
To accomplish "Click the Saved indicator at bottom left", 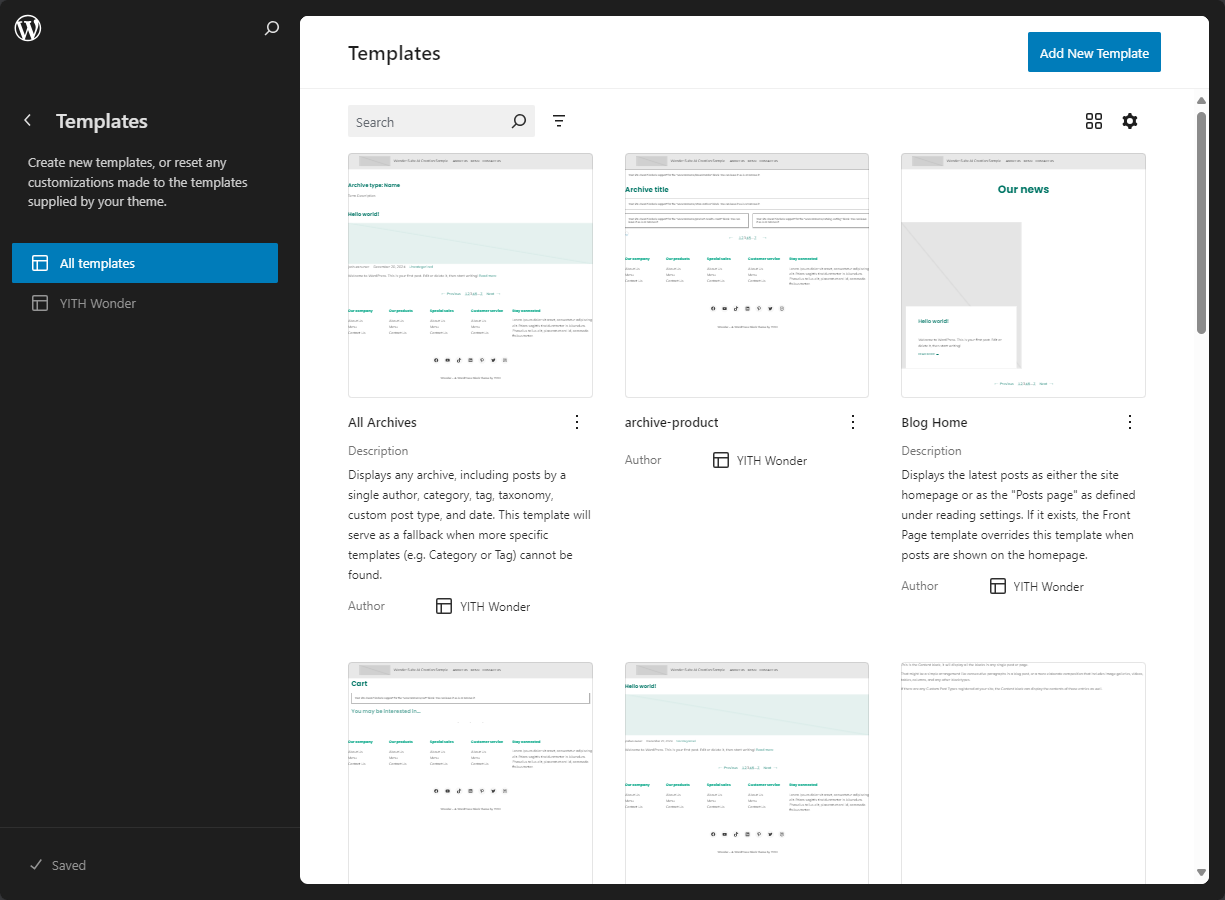I will click(57, 865).
